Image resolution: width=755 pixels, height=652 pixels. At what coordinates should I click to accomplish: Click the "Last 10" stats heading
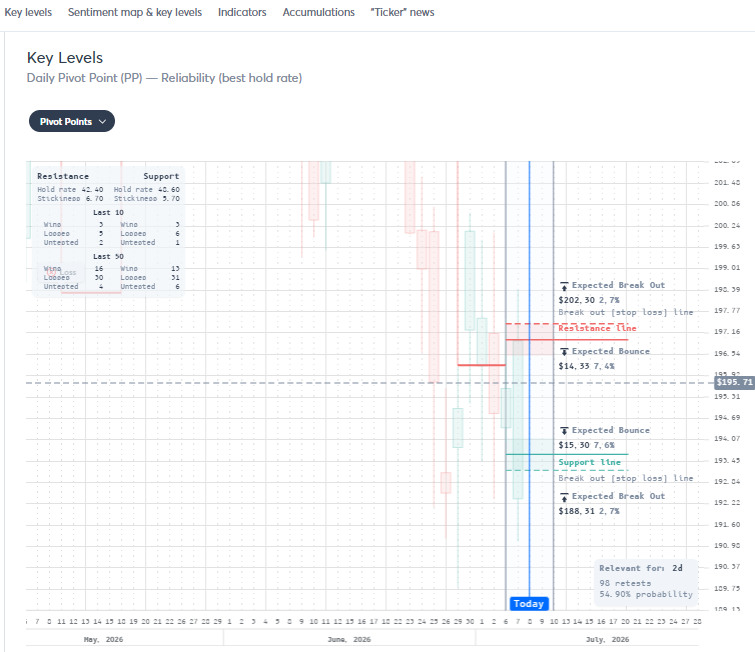click(x=108, y=212)
